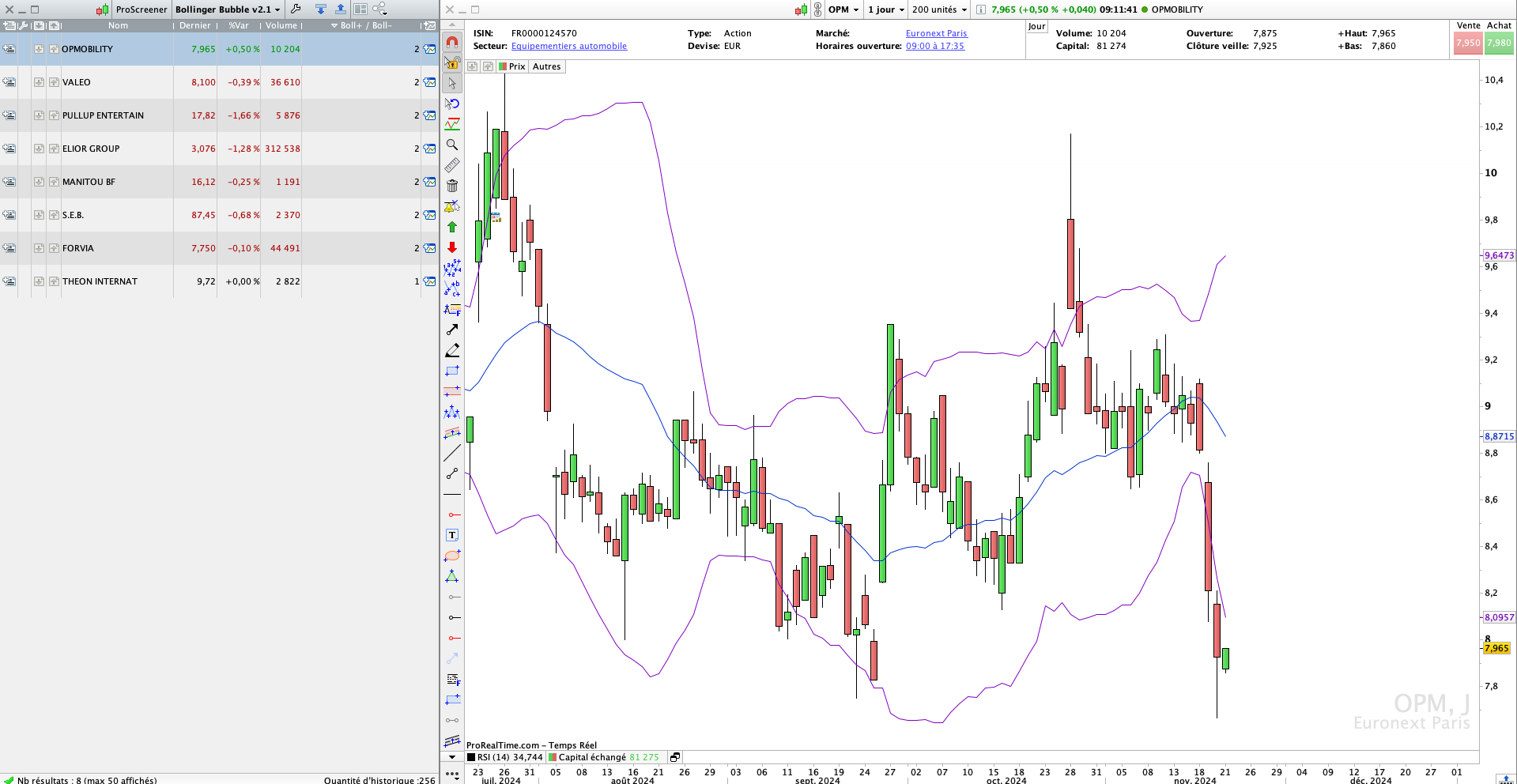This screenshot has width=1517, height=784.
Task: Select the eraser tool
Action: (452, 350)
